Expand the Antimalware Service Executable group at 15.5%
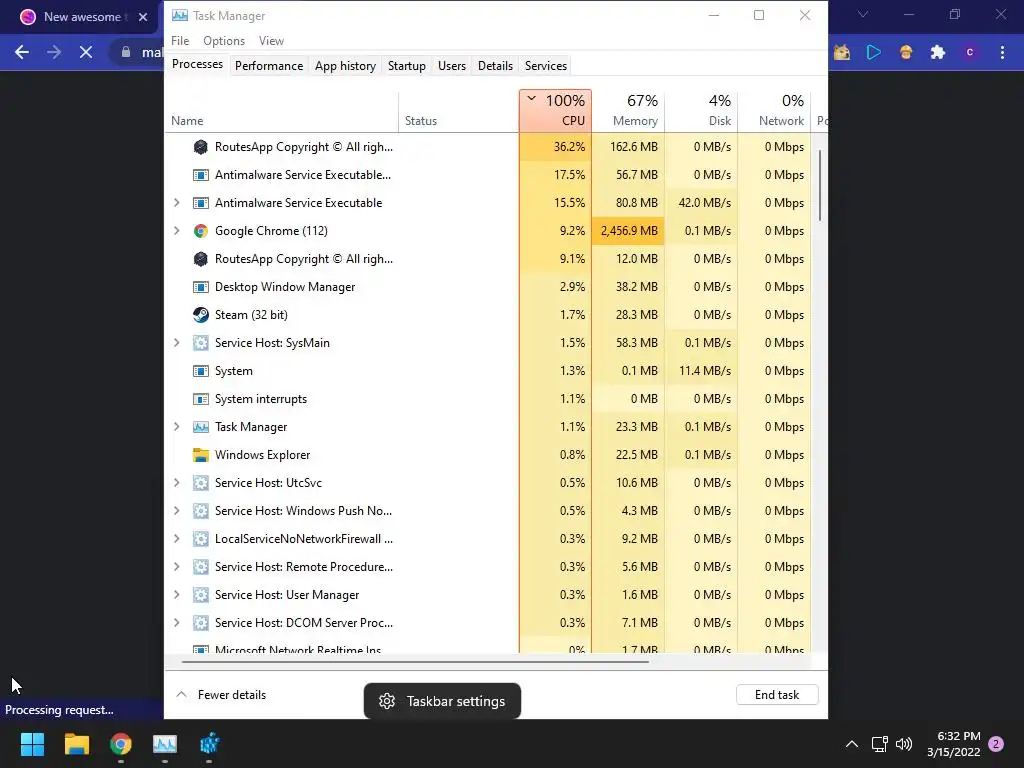Viewport: 1024px width, 768px height. click(x=176, y=202)
